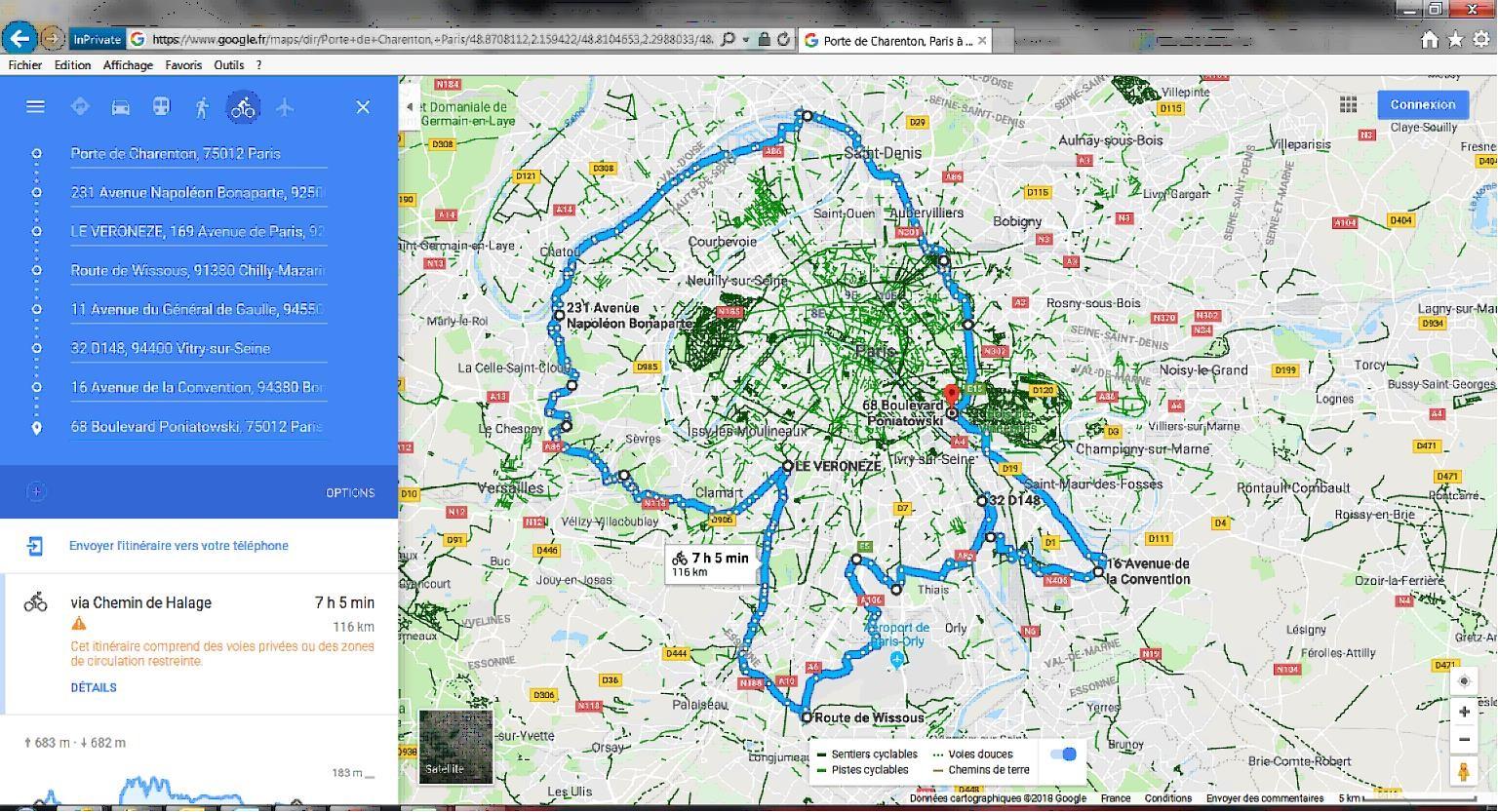Screen dimensions: 1498x812
Task: Select the Porte de Charenton tab
Action: 895,40
